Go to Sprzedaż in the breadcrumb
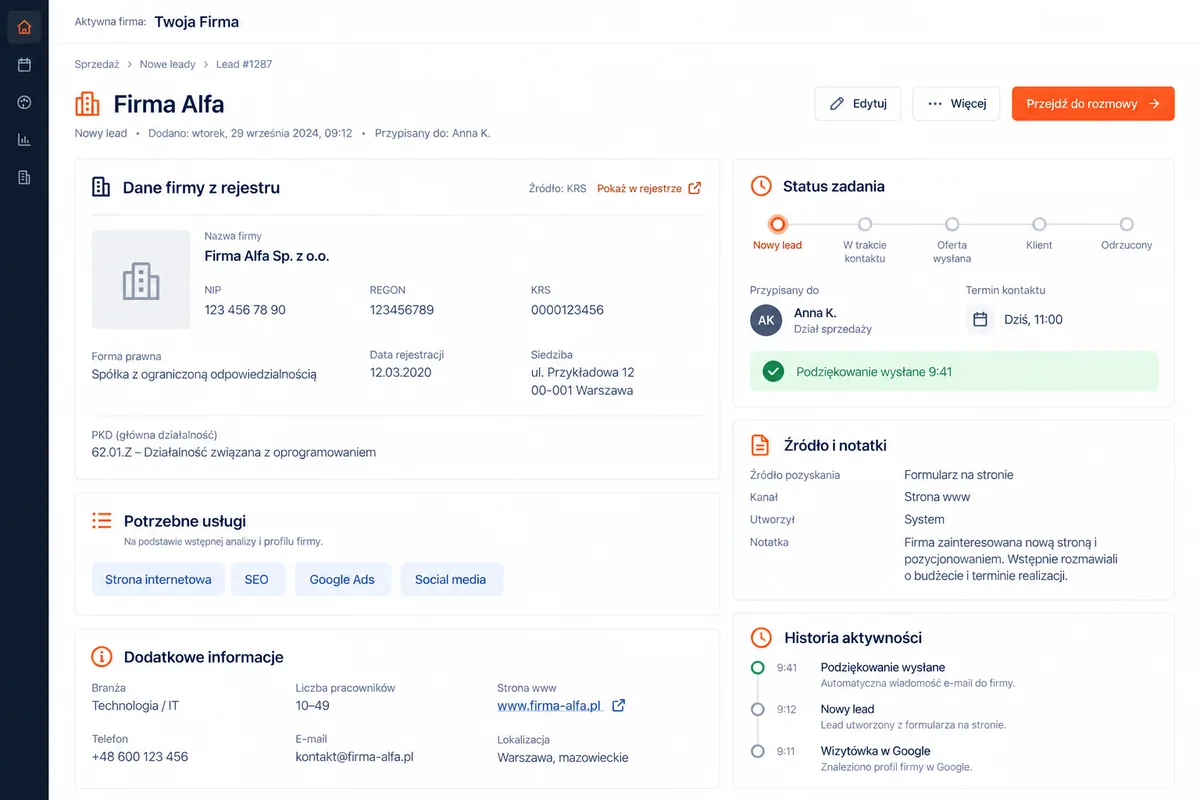This screenshot has height=800, width=1200. 97,64
